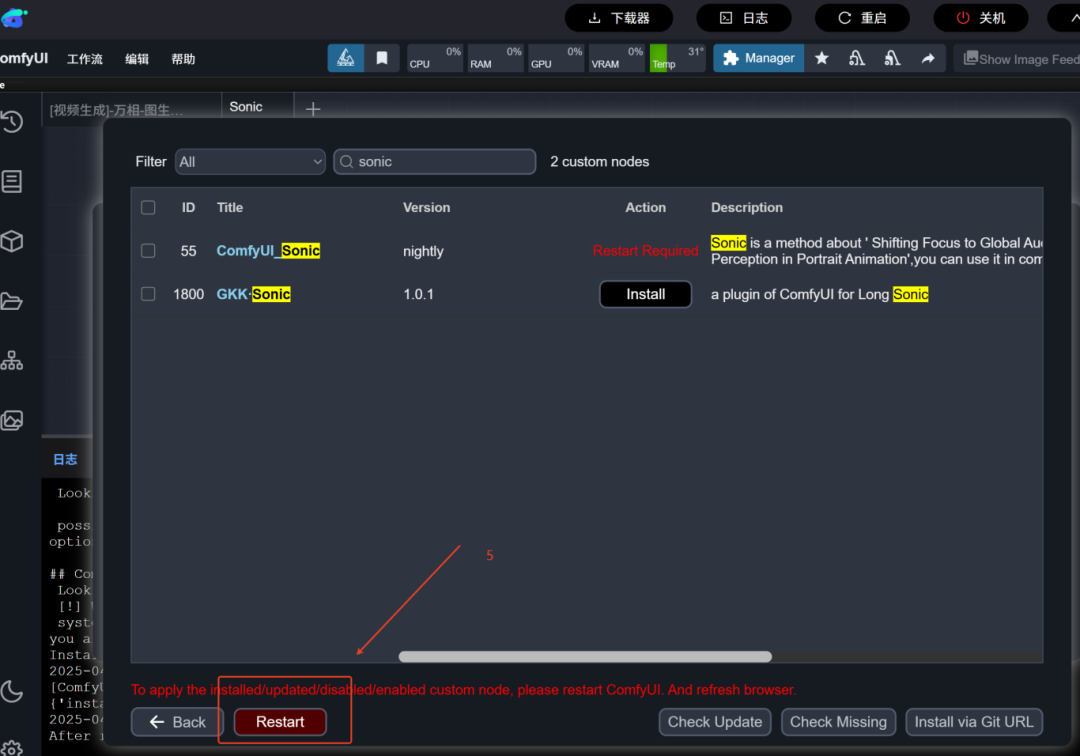Screen dimensions: 1080x756
Task: Open the 工作流 menu
Action: 85,59
